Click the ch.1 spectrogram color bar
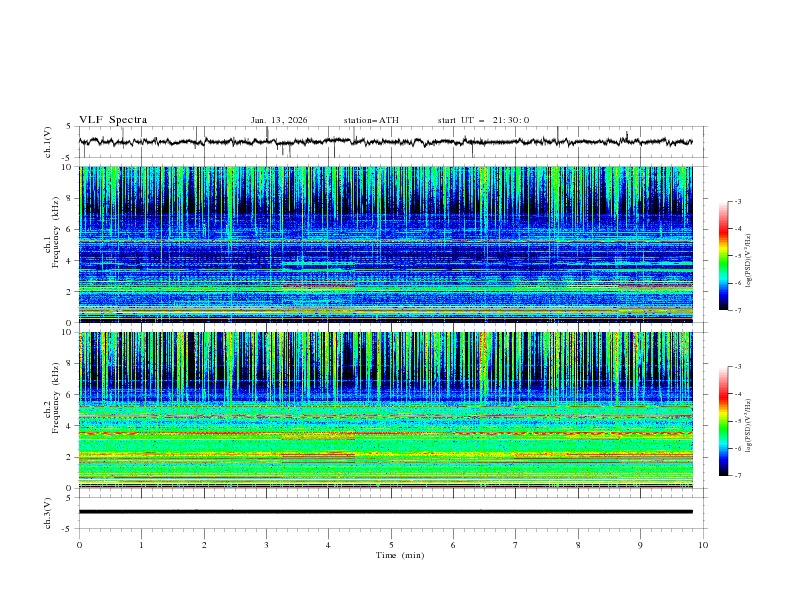This screenshot has height=612, width=792. 723,255
